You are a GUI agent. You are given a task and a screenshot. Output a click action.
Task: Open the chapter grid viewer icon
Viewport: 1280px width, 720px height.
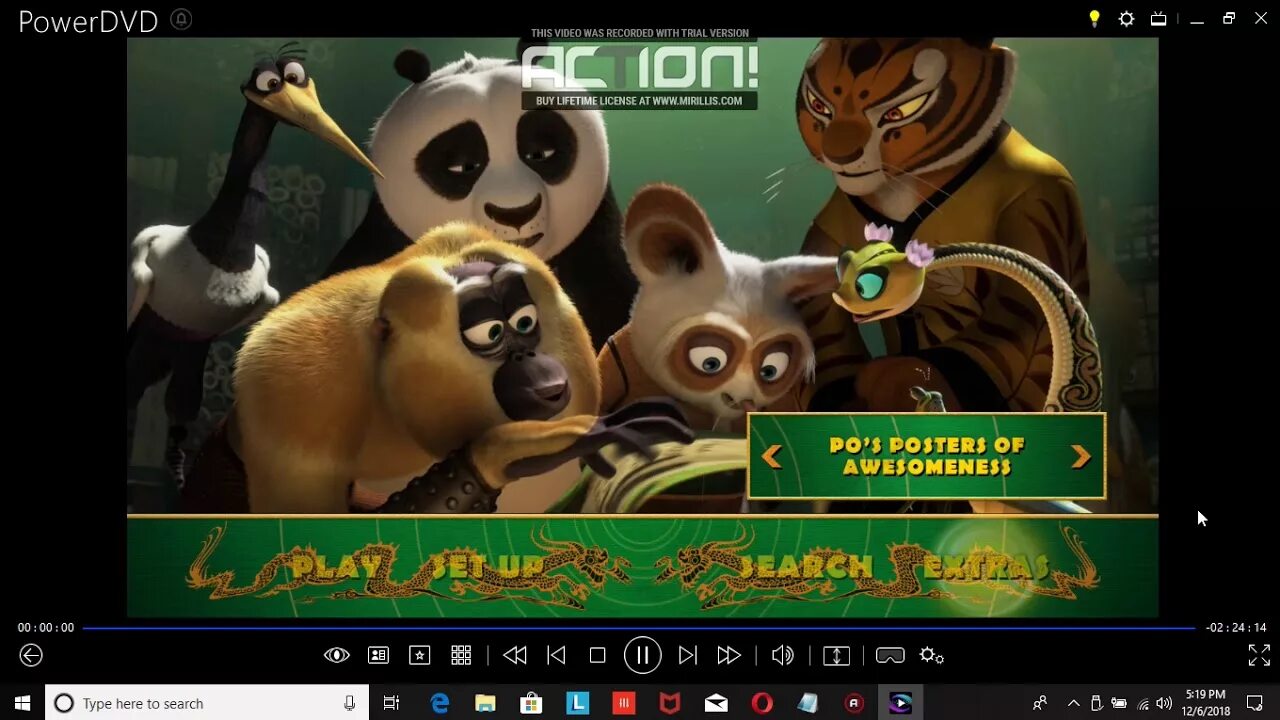click(461, 655)
